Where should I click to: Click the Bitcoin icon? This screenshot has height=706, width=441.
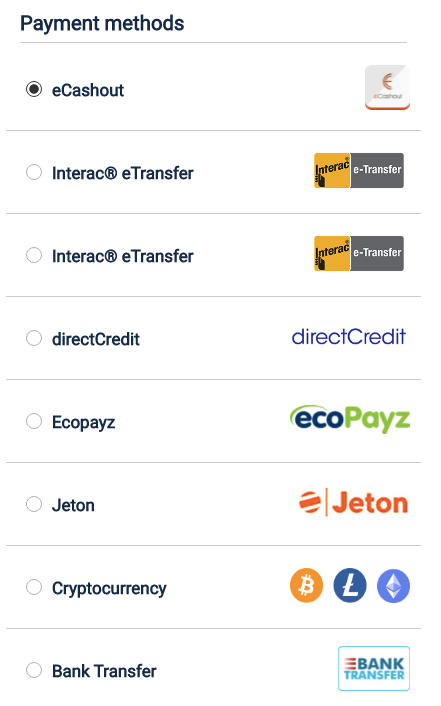tap(306, 586)
